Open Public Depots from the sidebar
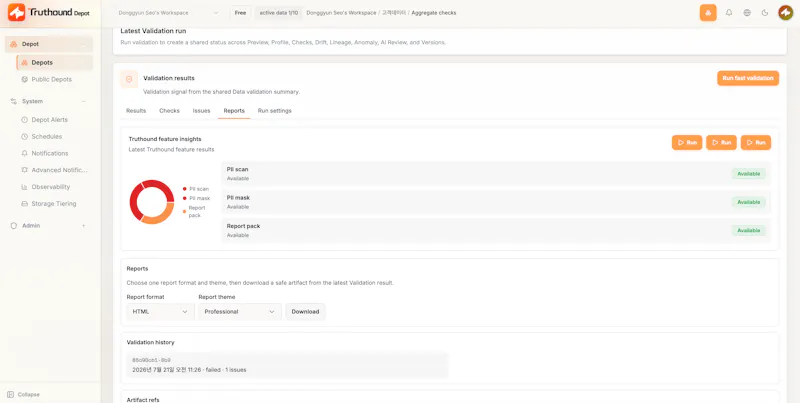Screen dimensions: 800x403 [51, 80]
